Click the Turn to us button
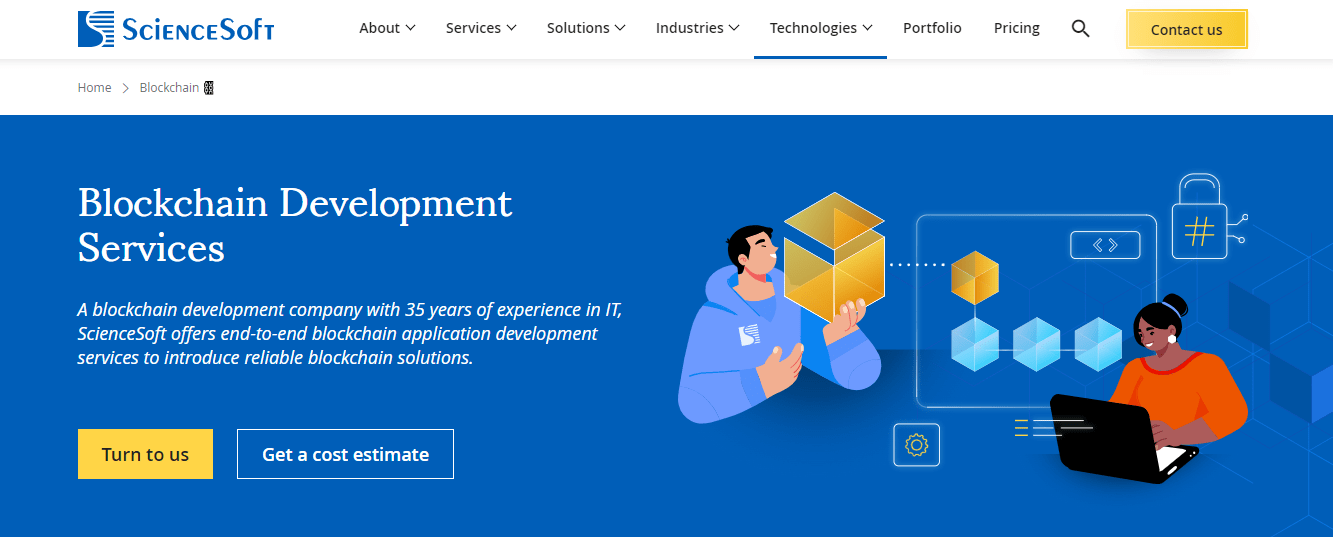This screenshot has width=1333, height=537. (x=145, y=454)
